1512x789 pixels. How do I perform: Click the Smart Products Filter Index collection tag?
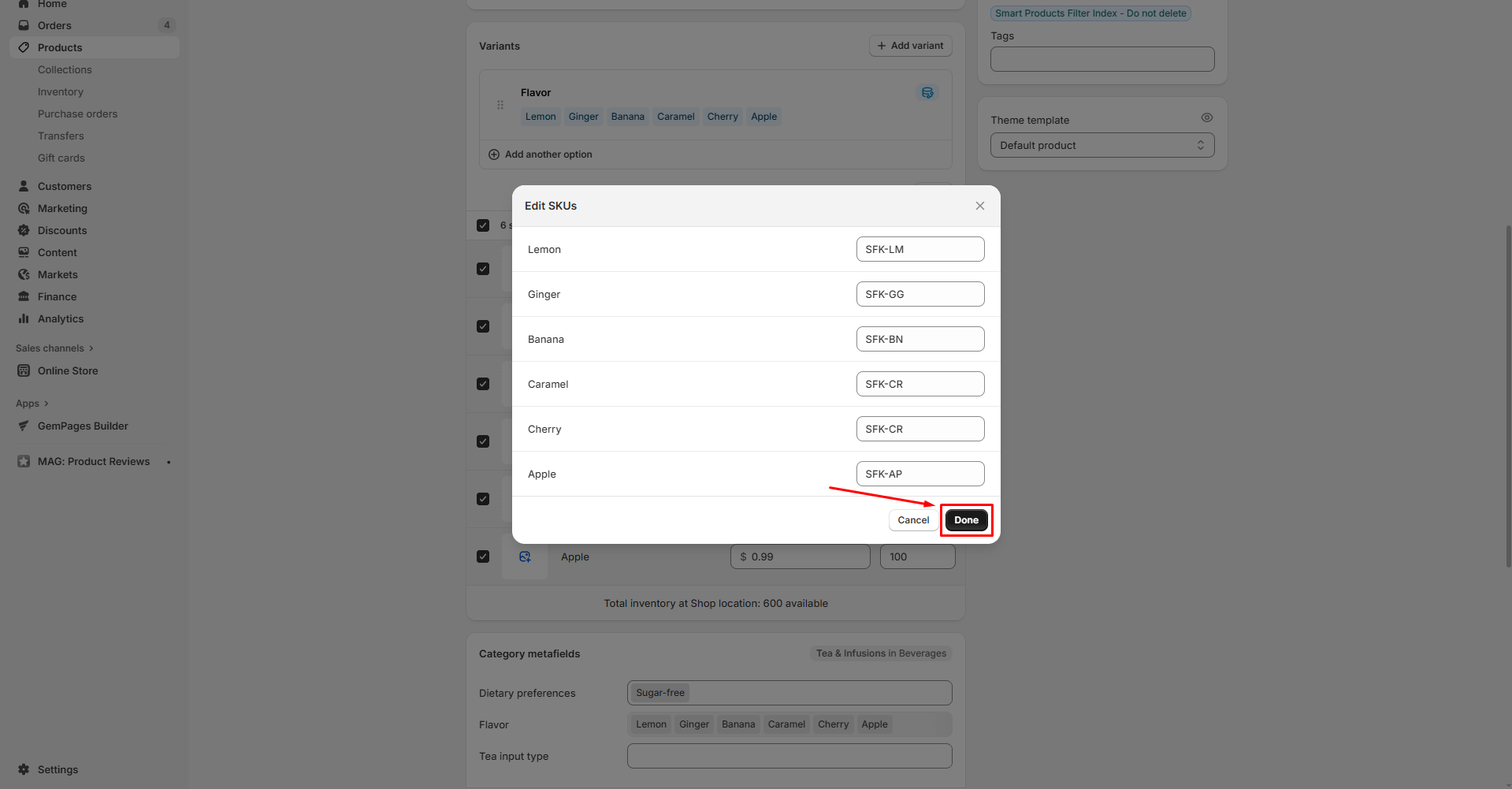click(x=1090, y=13)
